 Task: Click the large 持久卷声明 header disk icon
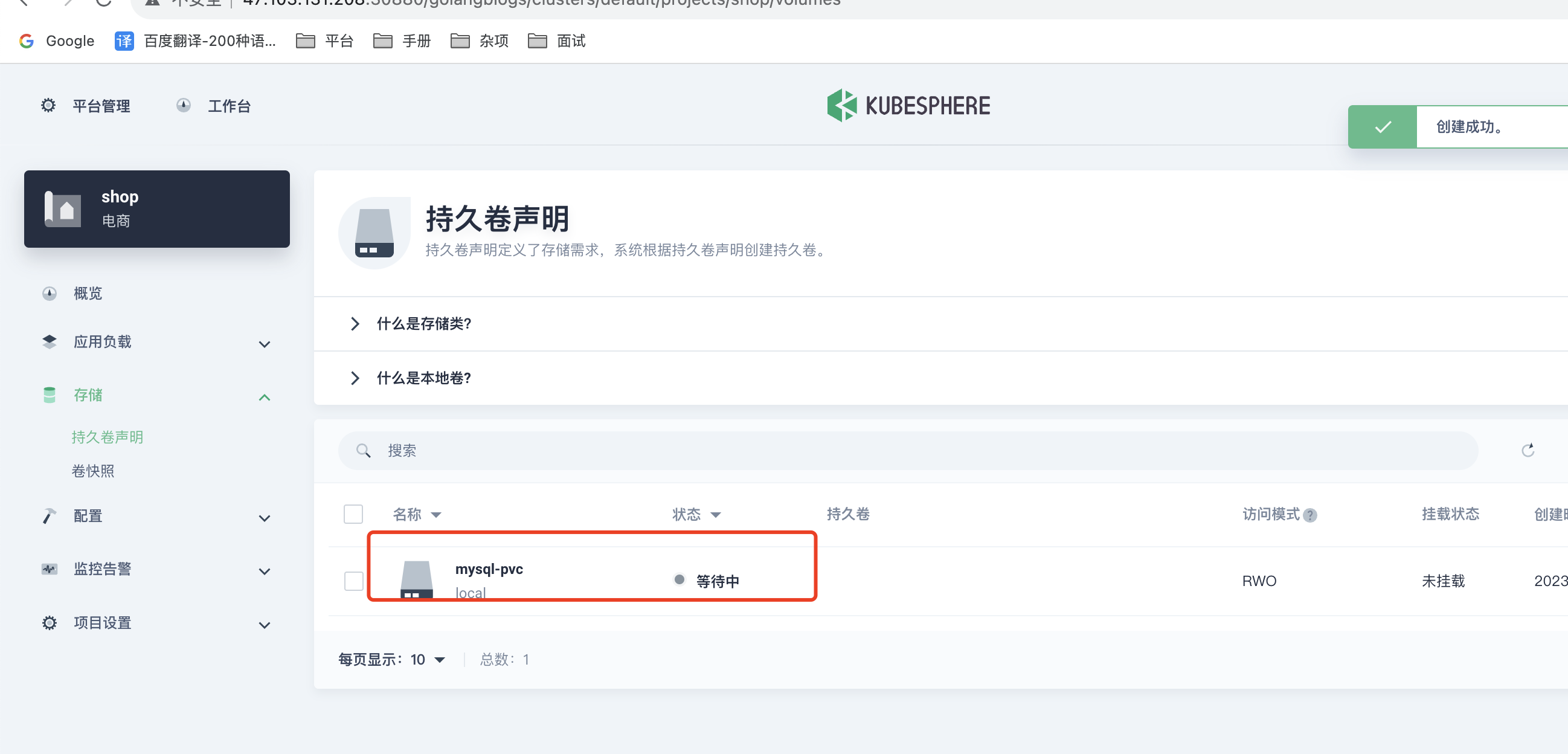tap(374, 233)
